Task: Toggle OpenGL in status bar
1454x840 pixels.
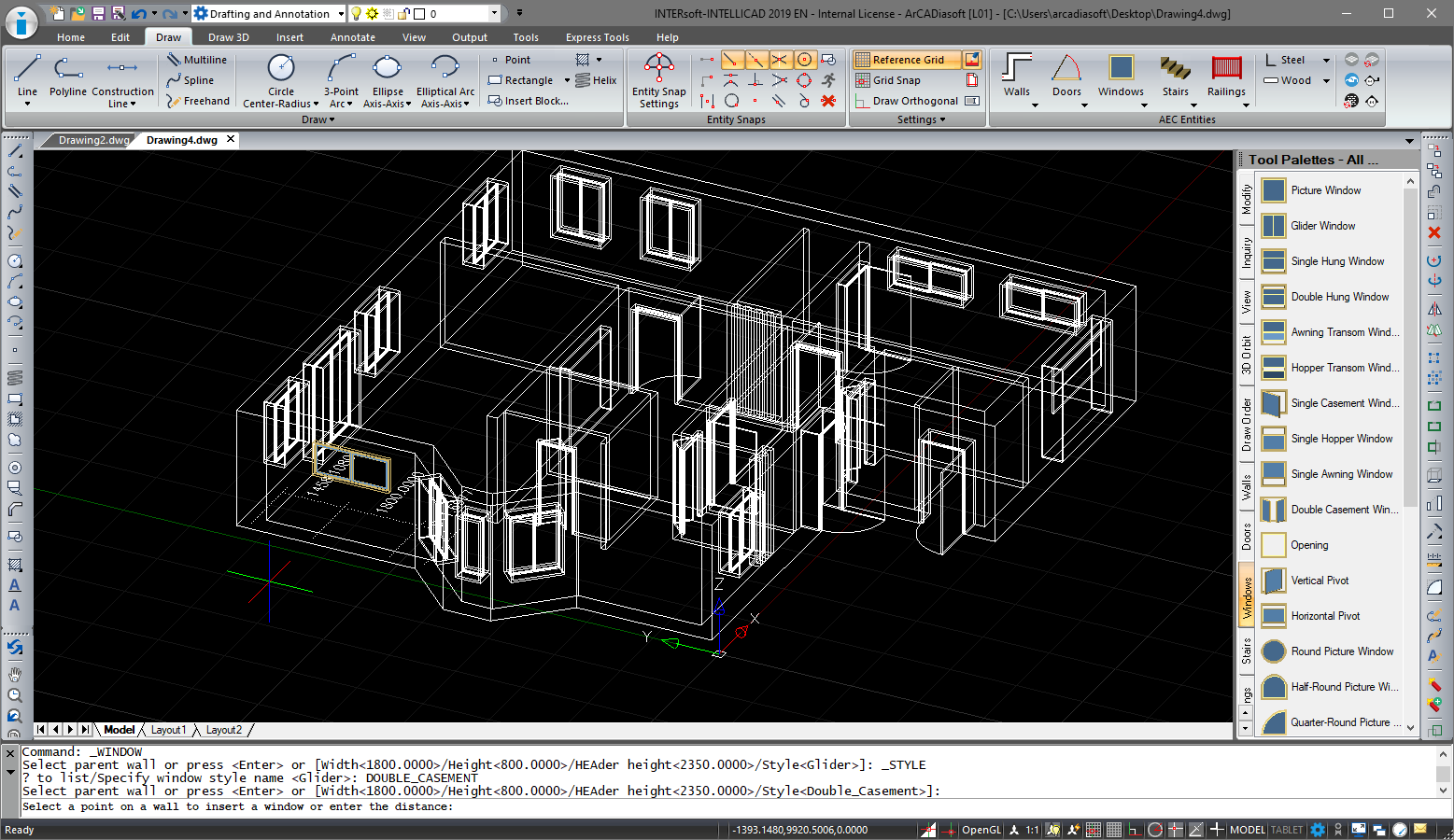Action: coord(981,830)
